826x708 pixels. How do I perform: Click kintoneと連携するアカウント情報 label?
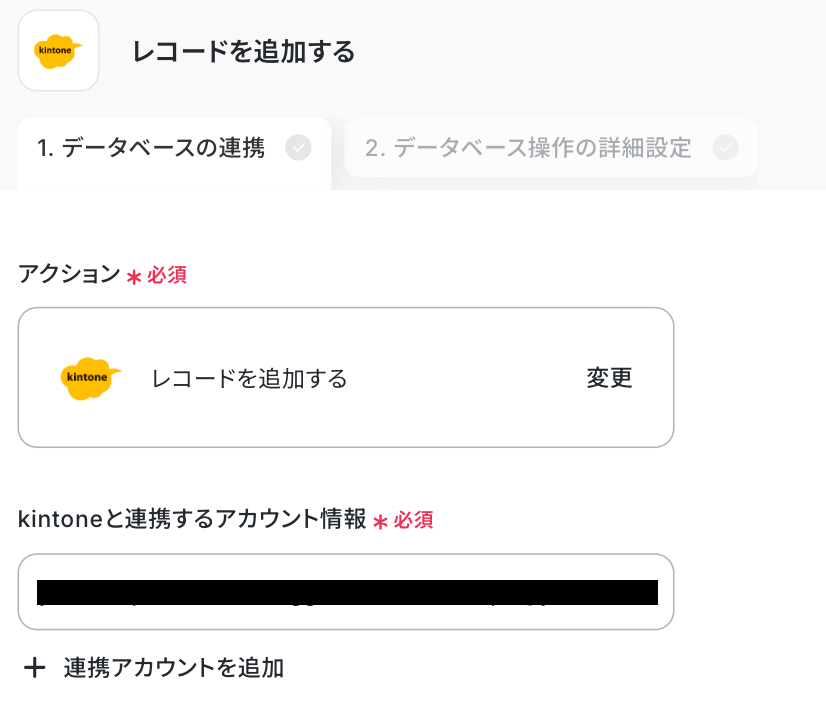pyautogui.click(x=192, y=520)
